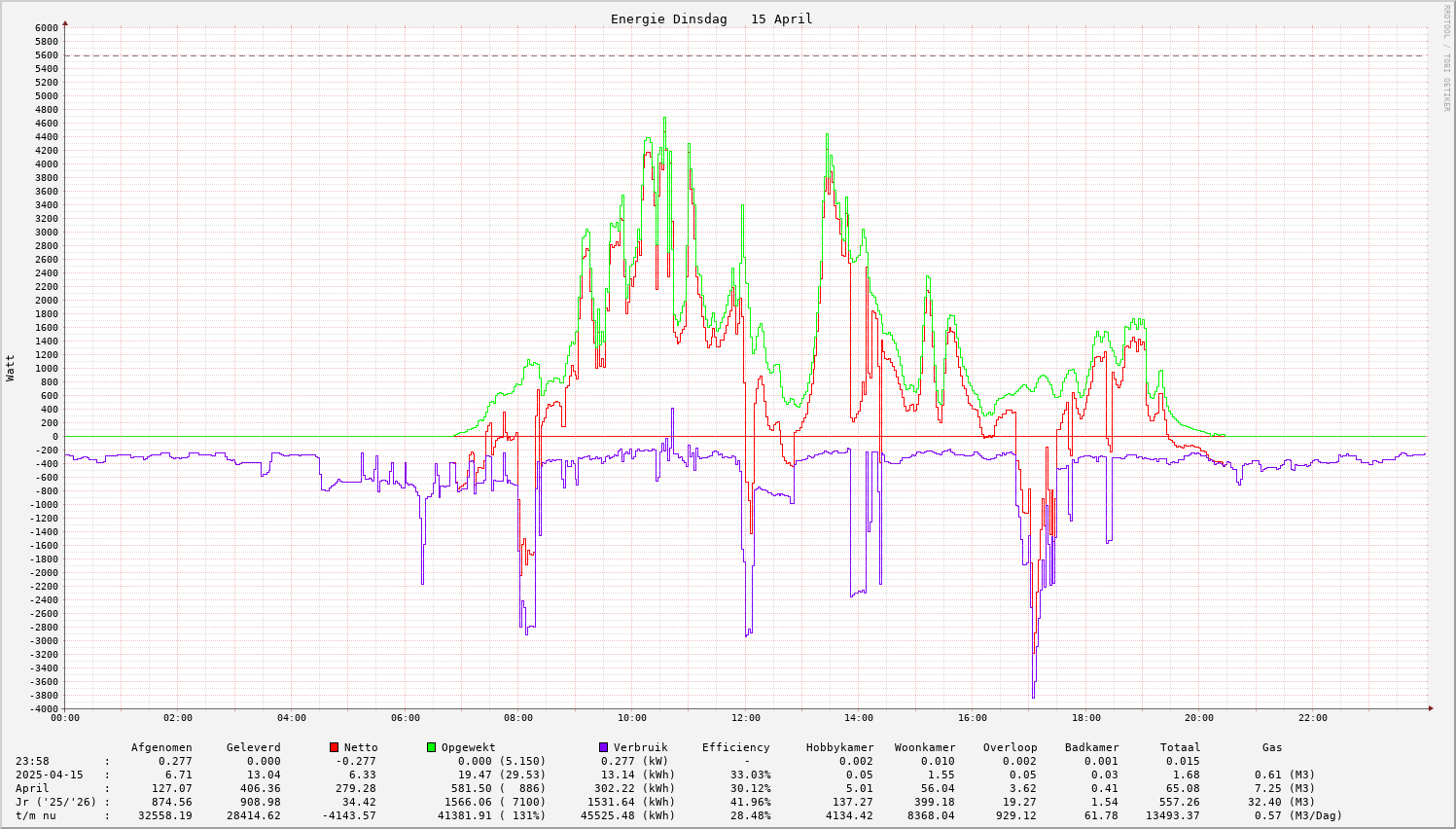Click the green Opgewekt legend swatch
The height and width of the screenshot is (829, 1456).
[431, 747]
